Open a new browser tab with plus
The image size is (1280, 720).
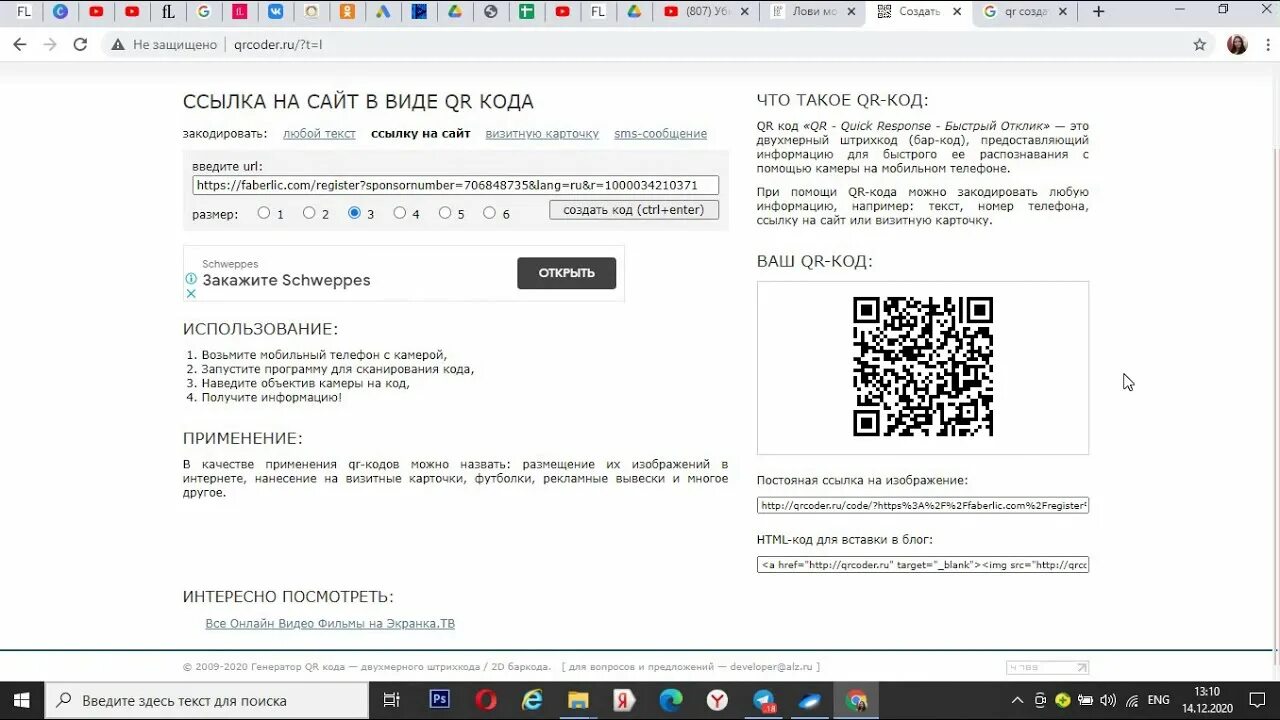tap(1099, 12)
